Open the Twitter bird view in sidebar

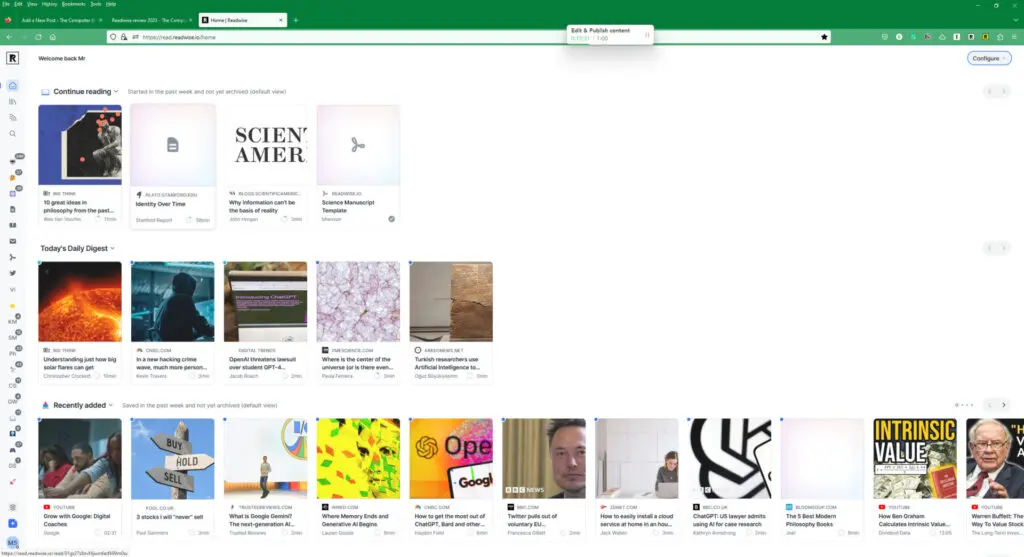tap(12, 274)
